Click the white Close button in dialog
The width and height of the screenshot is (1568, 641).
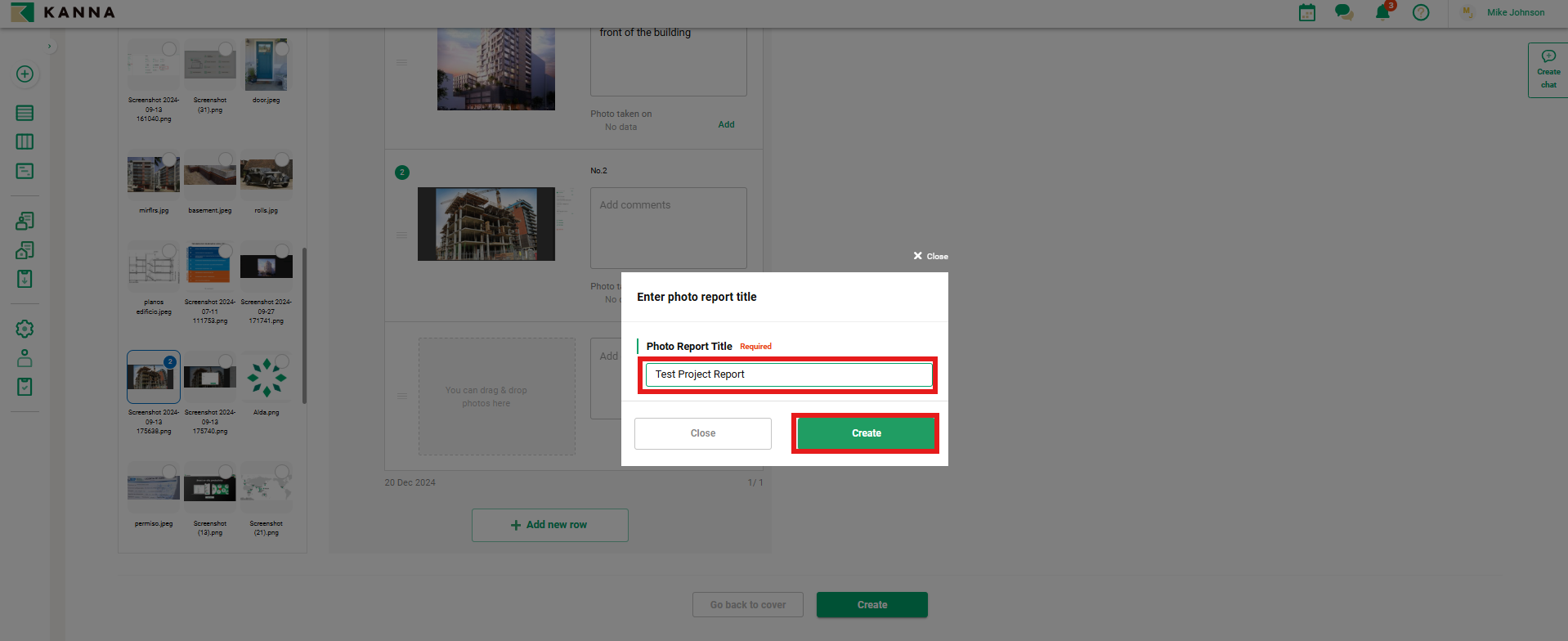tap(702, 433)
